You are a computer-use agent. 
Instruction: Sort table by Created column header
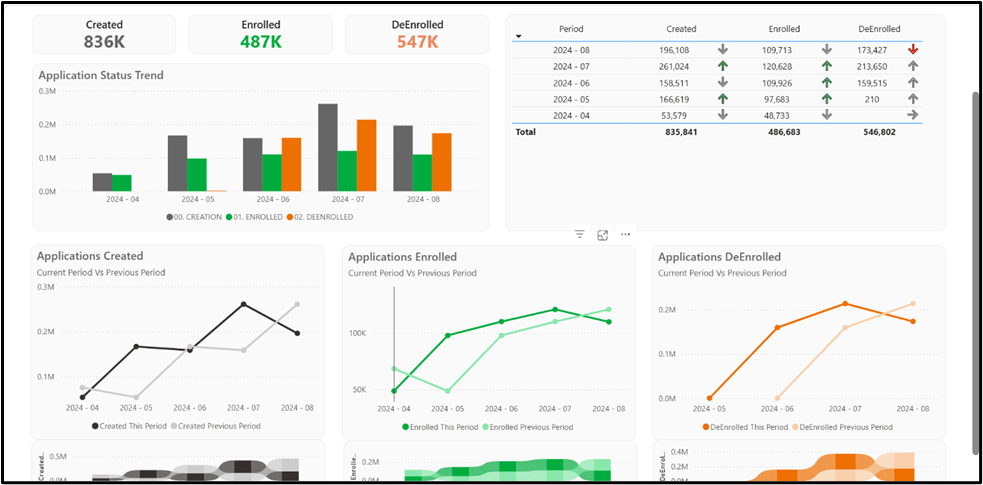(x=681, y=29)
